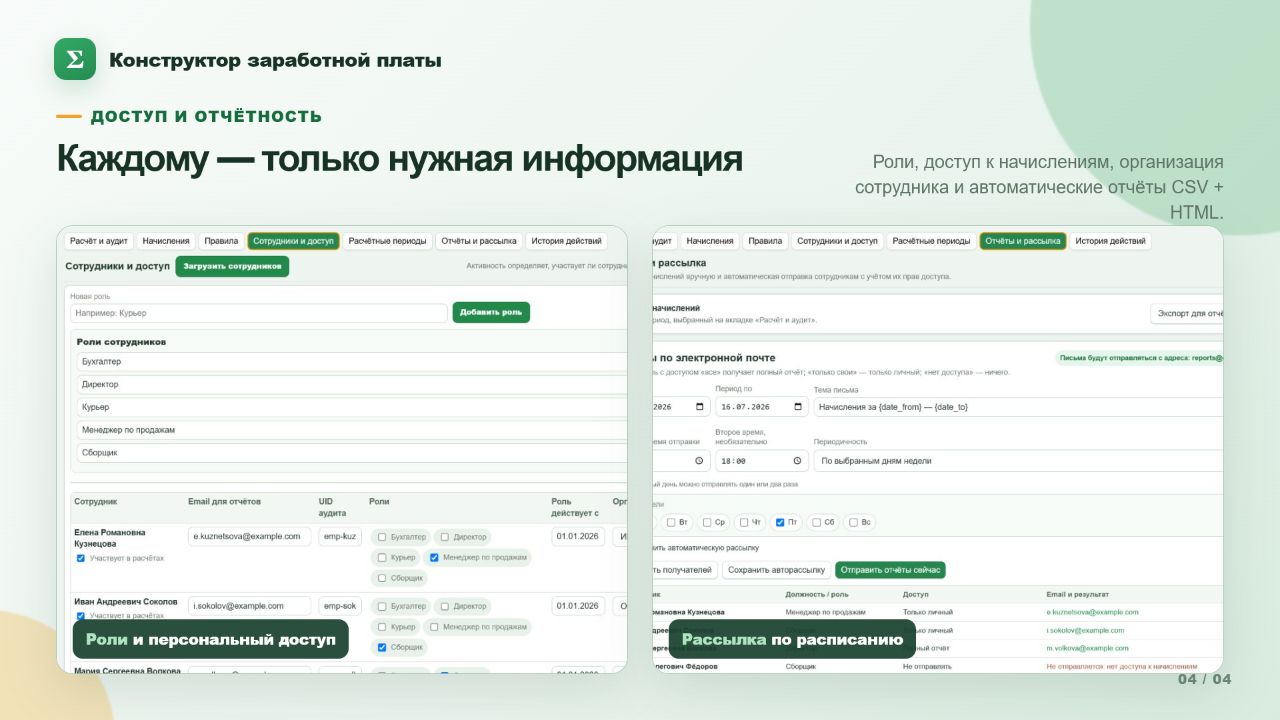Click the 'Бухгалтер' role name field in roles list
Viewport: 1280px width, 720px height.
click(x=352, y=361)
